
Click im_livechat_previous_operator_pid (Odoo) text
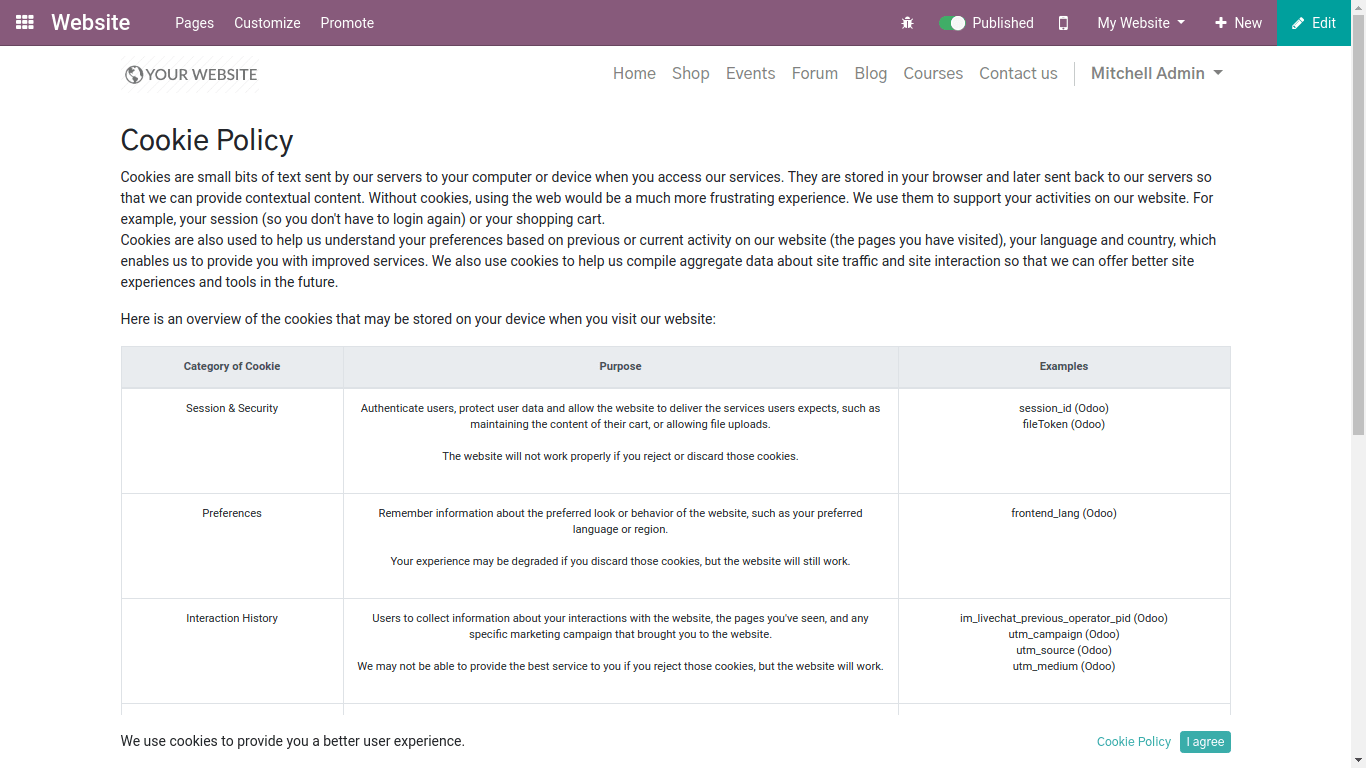pyautogui.click(x=1064, y=619)
